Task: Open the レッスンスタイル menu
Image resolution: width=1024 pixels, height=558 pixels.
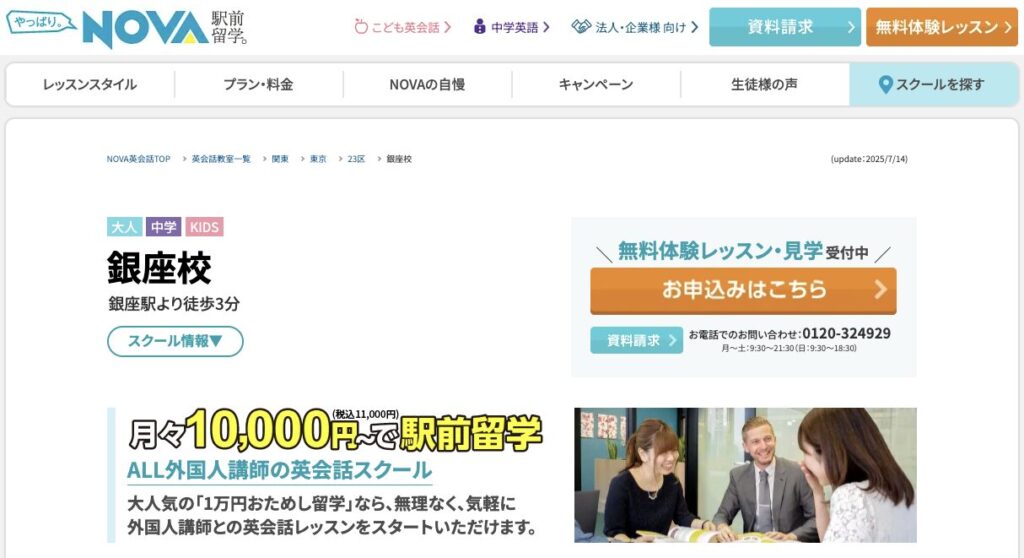Action: click(90, 84)
